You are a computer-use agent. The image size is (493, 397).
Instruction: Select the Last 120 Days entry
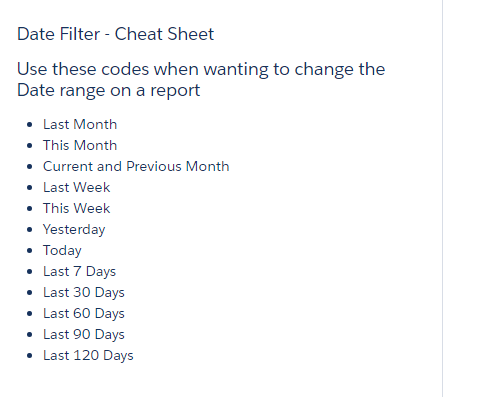tap(88, 356)
